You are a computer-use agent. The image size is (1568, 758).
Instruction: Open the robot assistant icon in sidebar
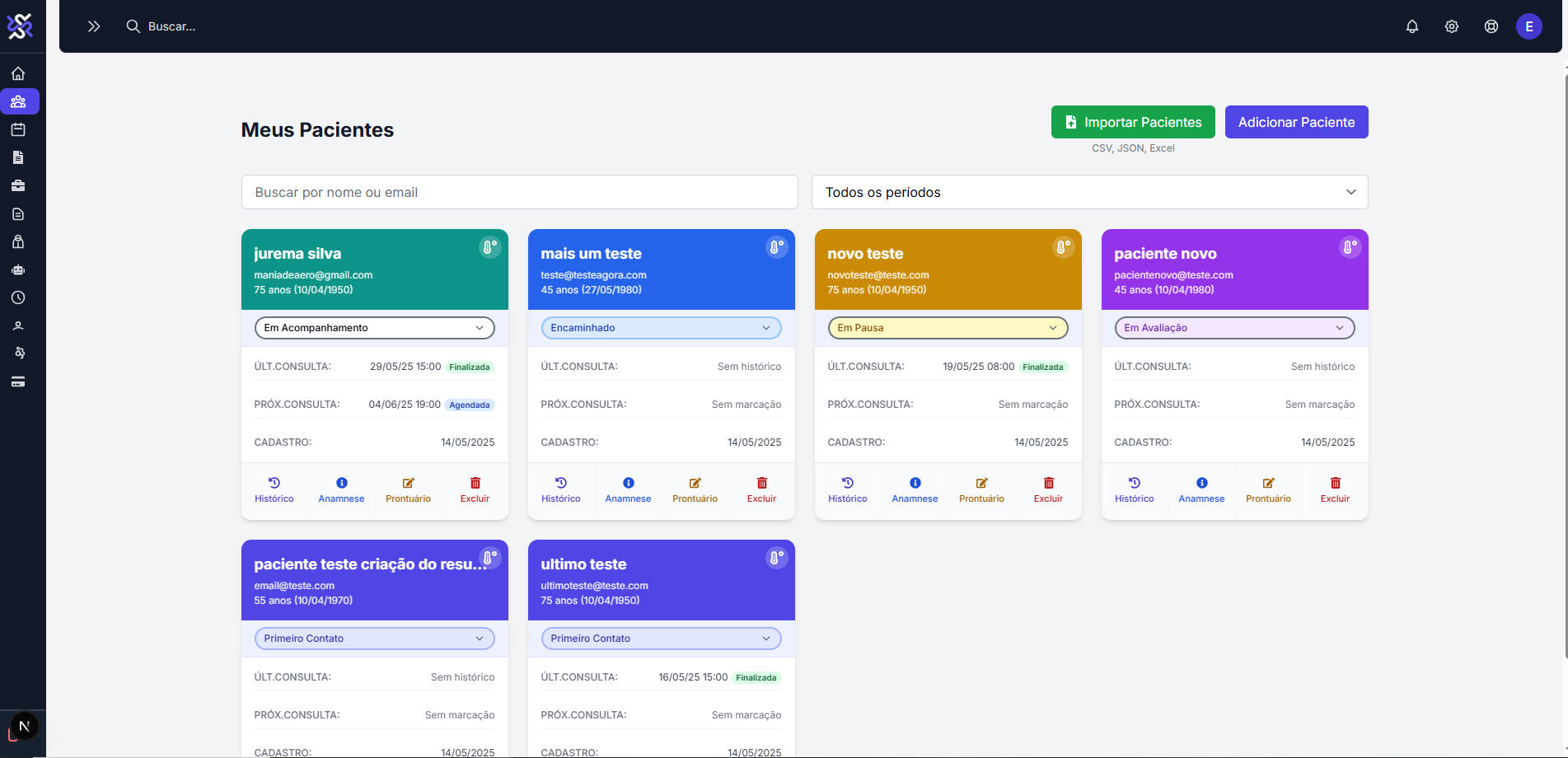[x=18, y=269]
